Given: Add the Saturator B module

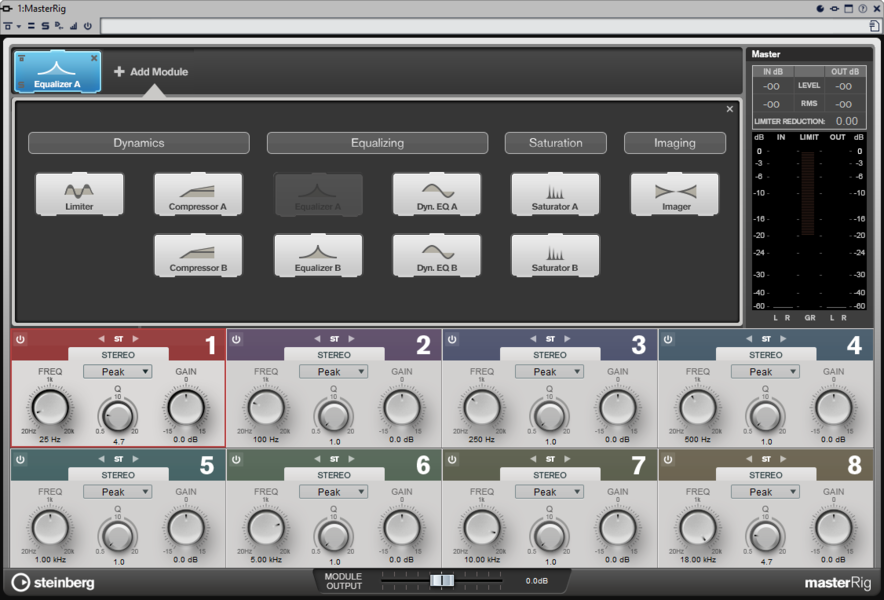Looking at the screenshot, I should (x=555, y=255).
